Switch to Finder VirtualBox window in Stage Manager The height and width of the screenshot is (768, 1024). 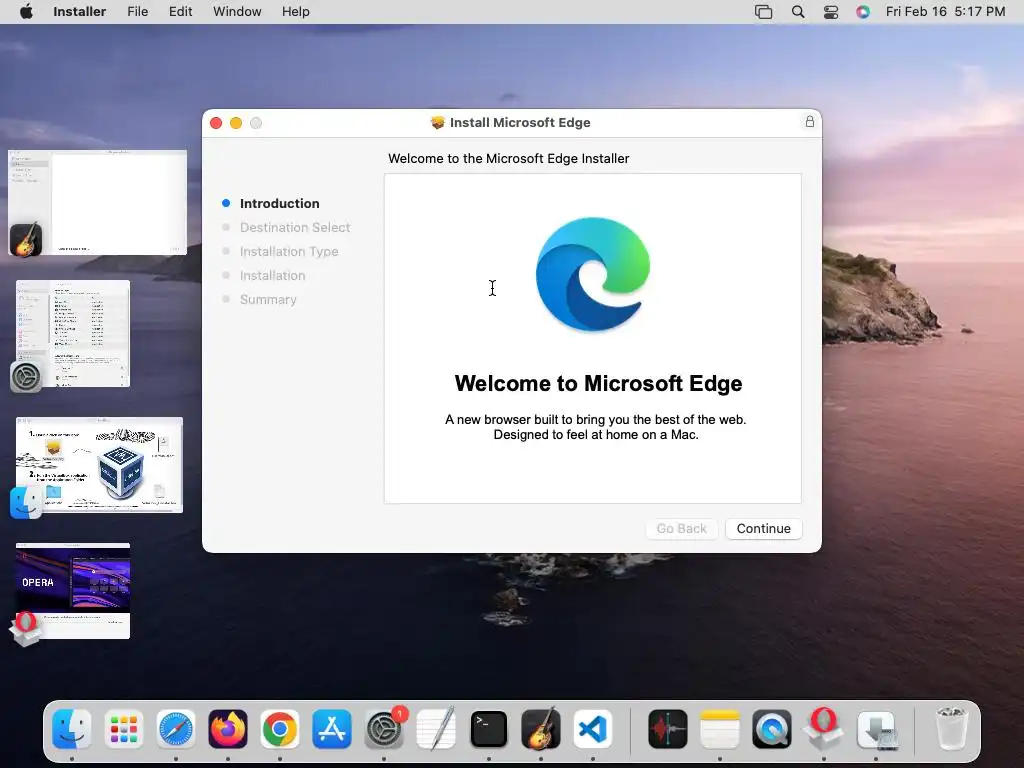(99, 465)
